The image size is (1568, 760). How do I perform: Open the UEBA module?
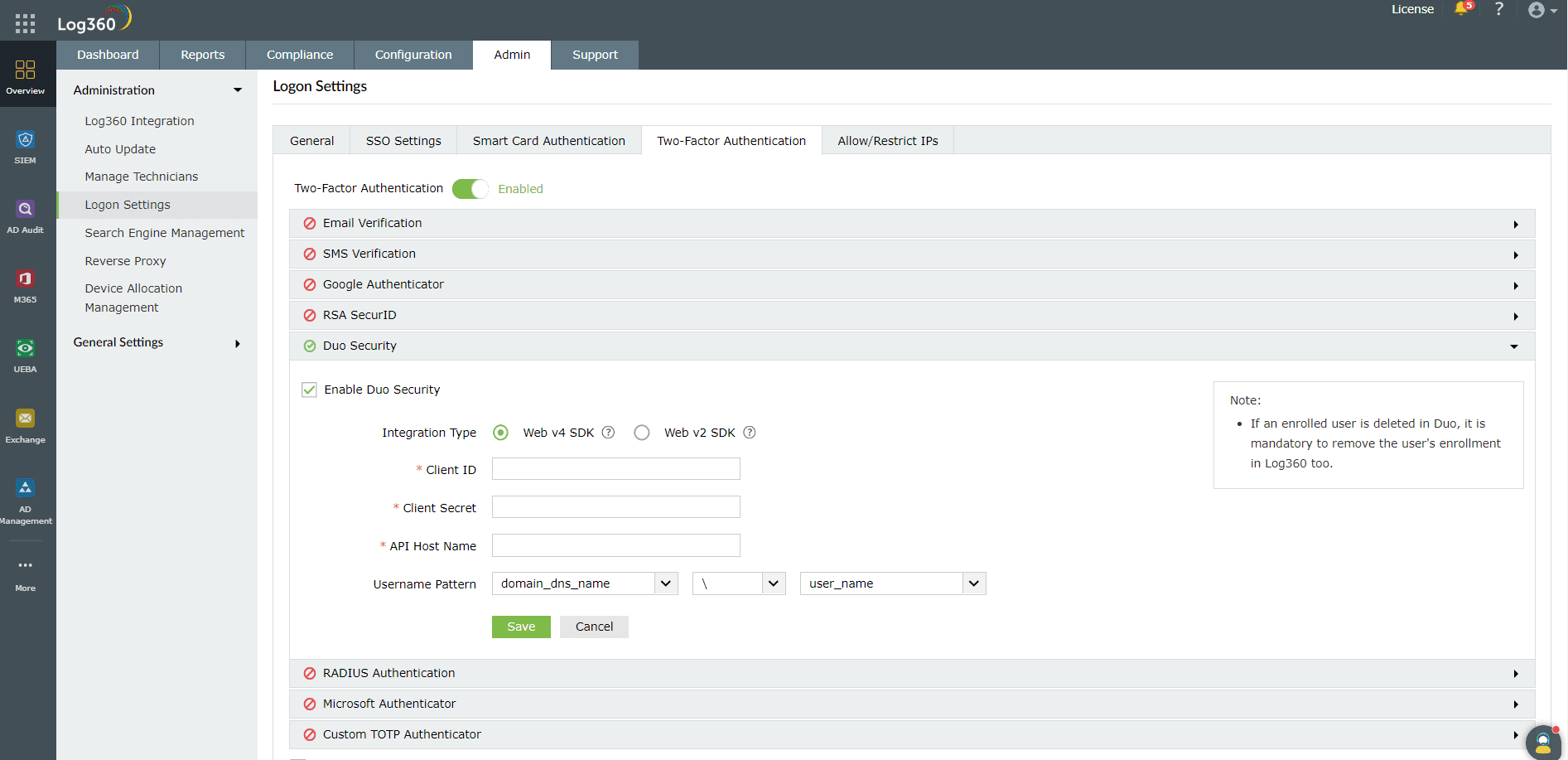click(26, 356)
